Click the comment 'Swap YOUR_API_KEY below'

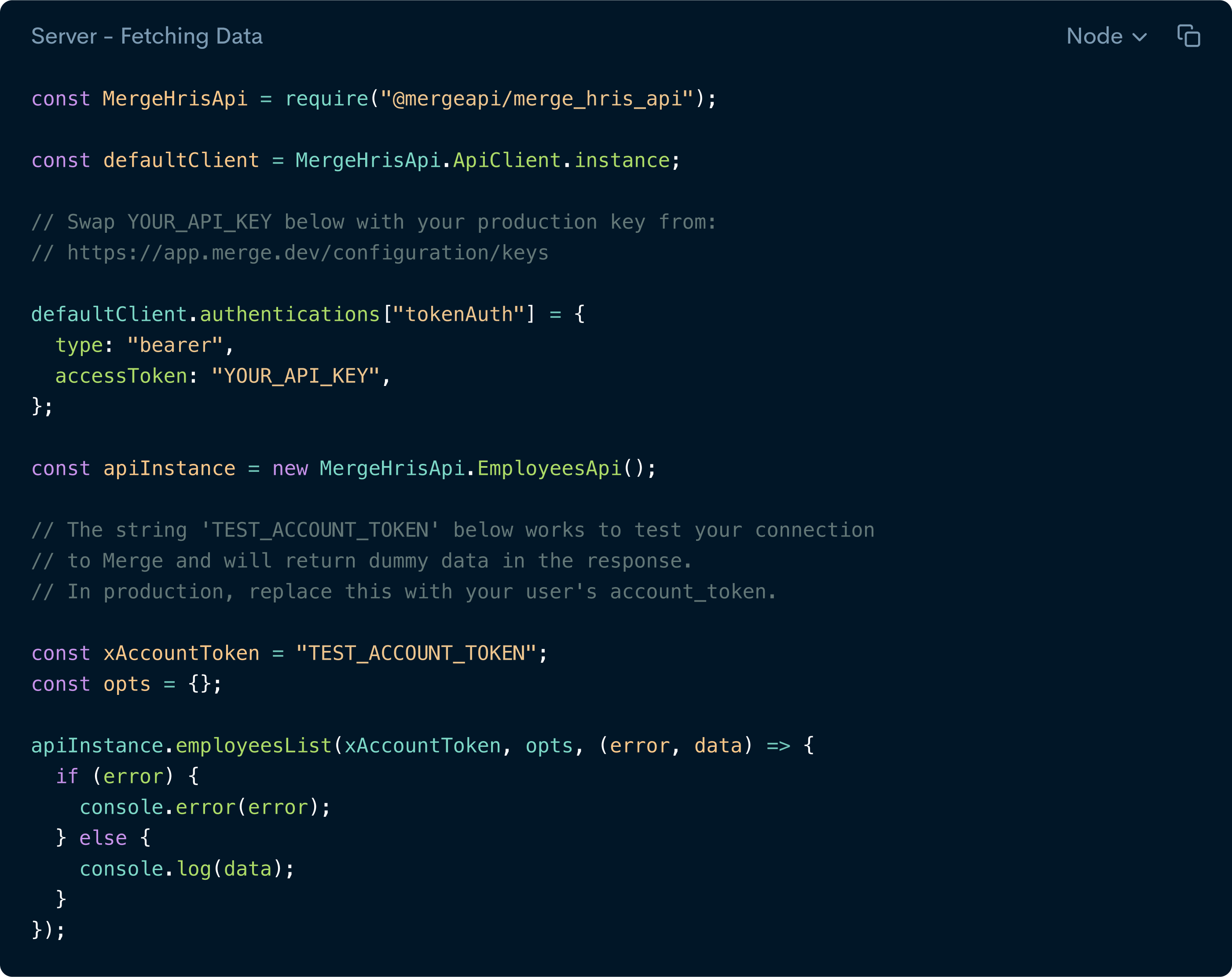[374, 222]
